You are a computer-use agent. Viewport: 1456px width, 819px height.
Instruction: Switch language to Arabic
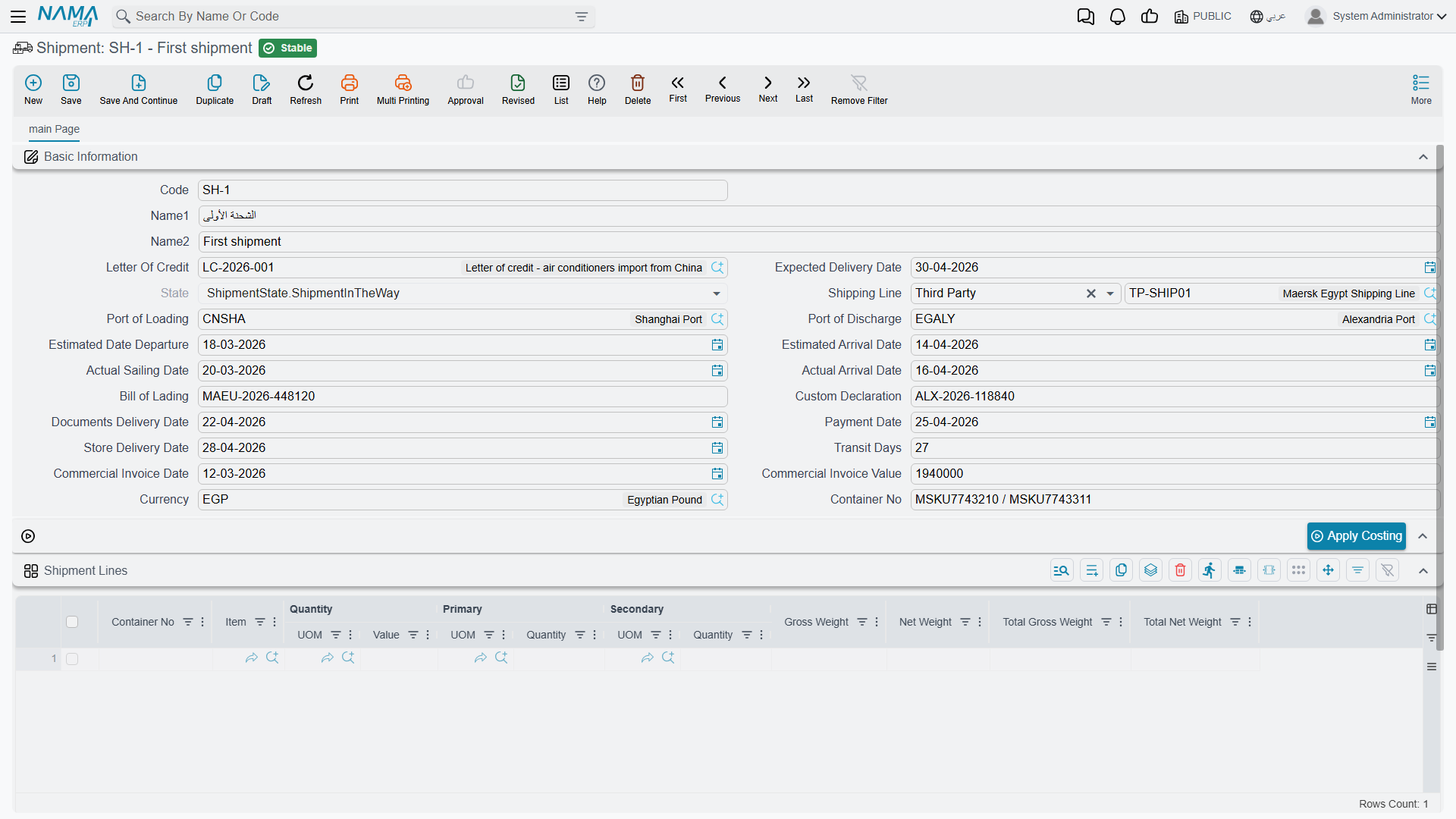[x=1268, y=17]
